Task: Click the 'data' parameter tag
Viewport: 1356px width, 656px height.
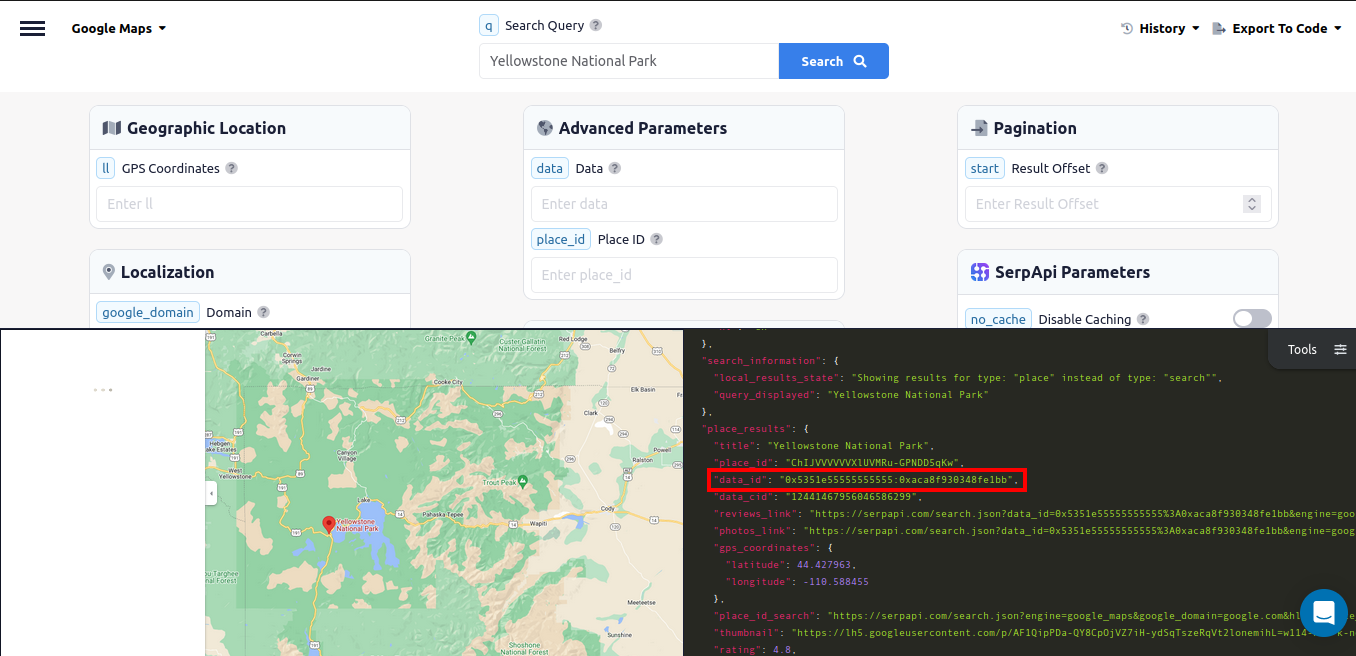Action: (550, 168)
